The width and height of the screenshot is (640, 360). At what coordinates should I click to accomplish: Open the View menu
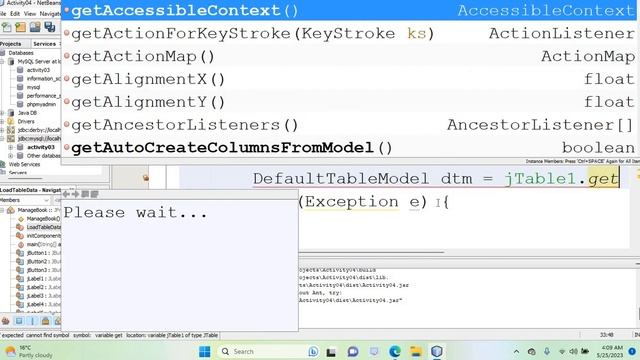coord(30,13)
